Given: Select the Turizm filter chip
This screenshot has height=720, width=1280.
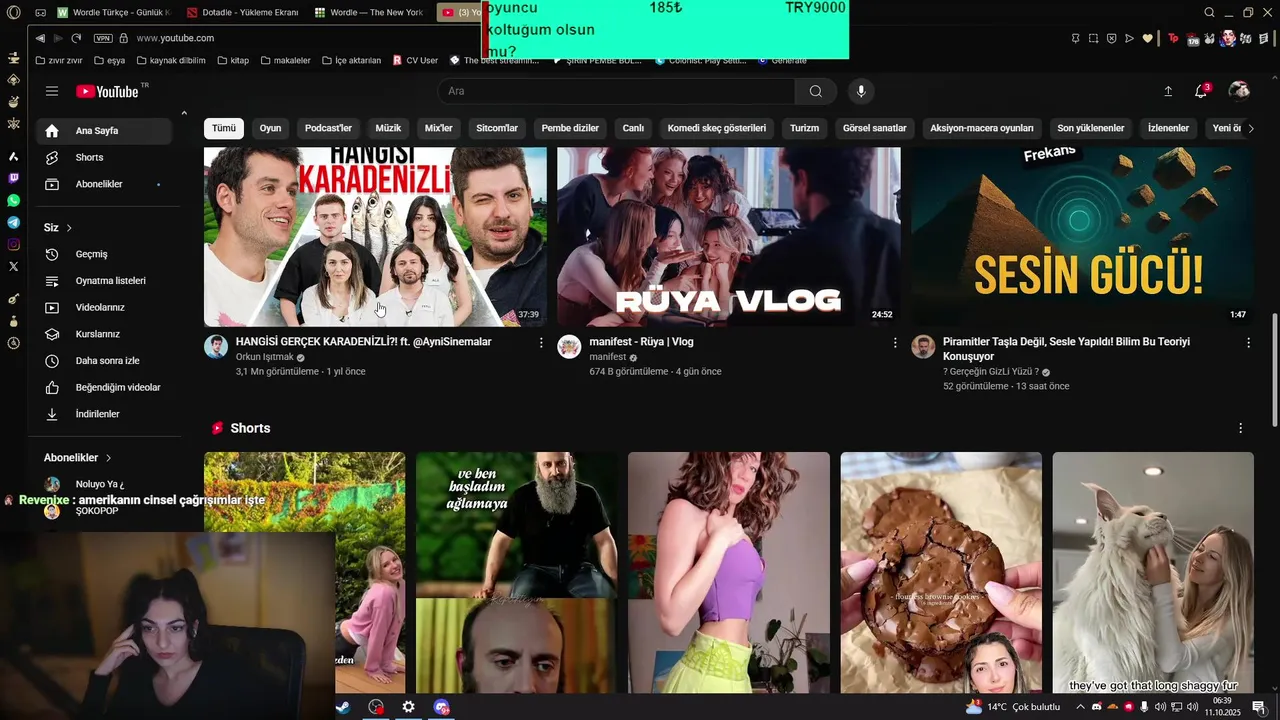Looking at the screenshot, I should click(804, 128).
